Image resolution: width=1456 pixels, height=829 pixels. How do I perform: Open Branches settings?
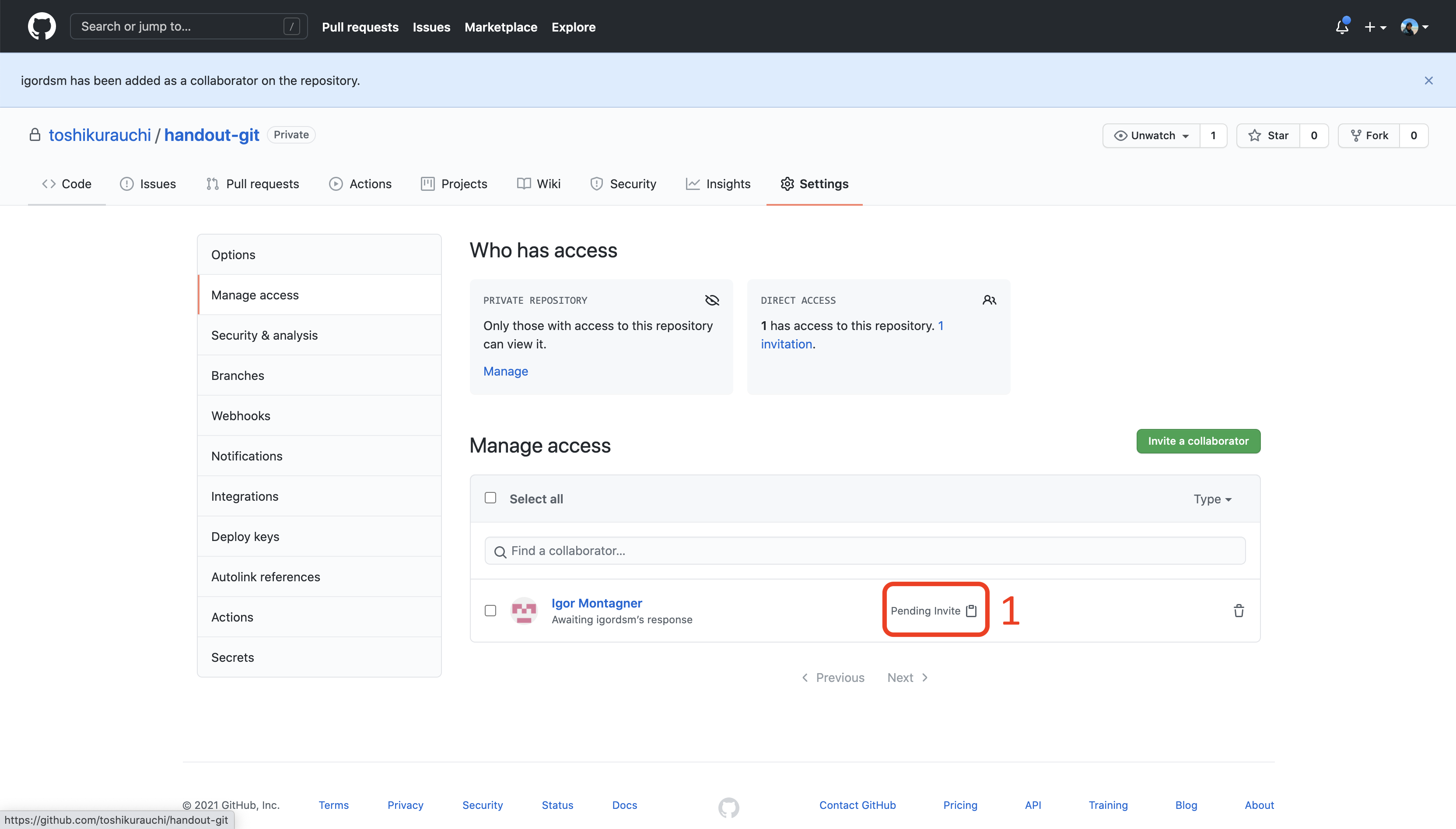point(319,375)
